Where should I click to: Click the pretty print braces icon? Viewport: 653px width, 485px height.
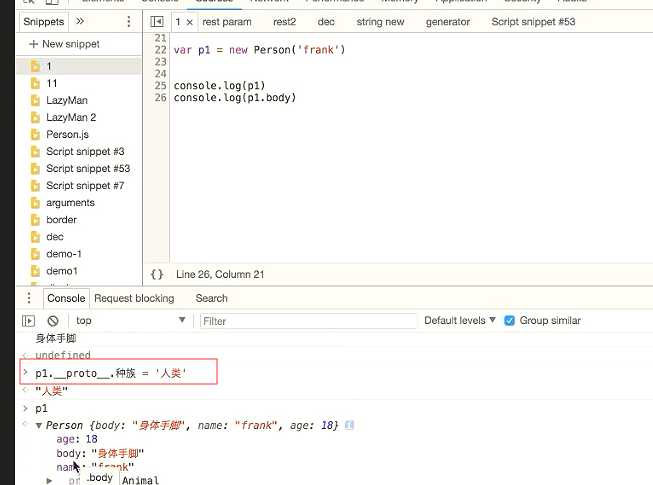(x=157, y=274)
